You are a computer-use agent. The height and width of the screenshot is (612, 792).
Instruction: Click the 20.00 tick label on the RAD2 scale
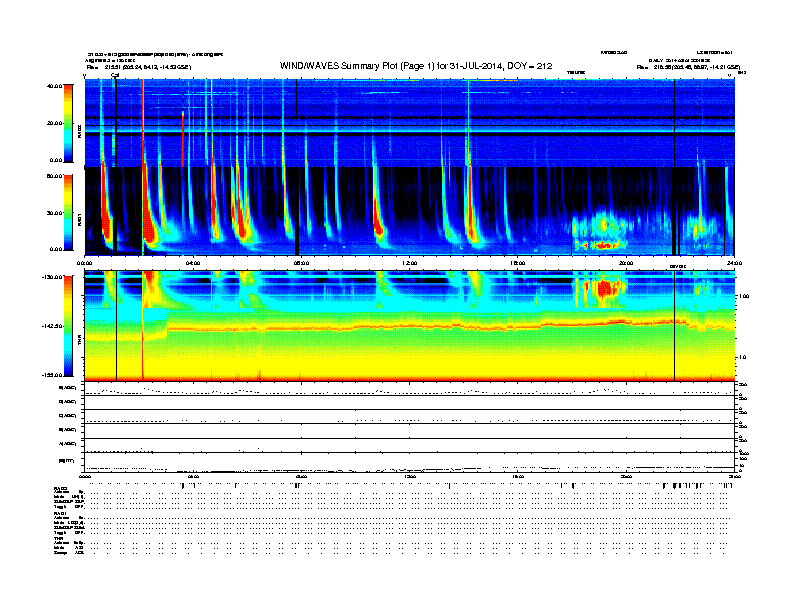pos(54,123)
